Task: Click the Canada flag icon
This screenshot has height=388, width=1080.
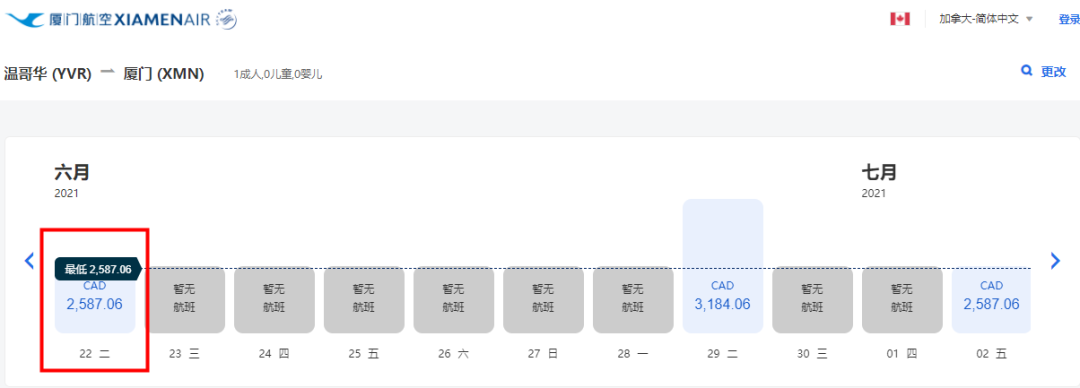Action: tap(900, 19)
